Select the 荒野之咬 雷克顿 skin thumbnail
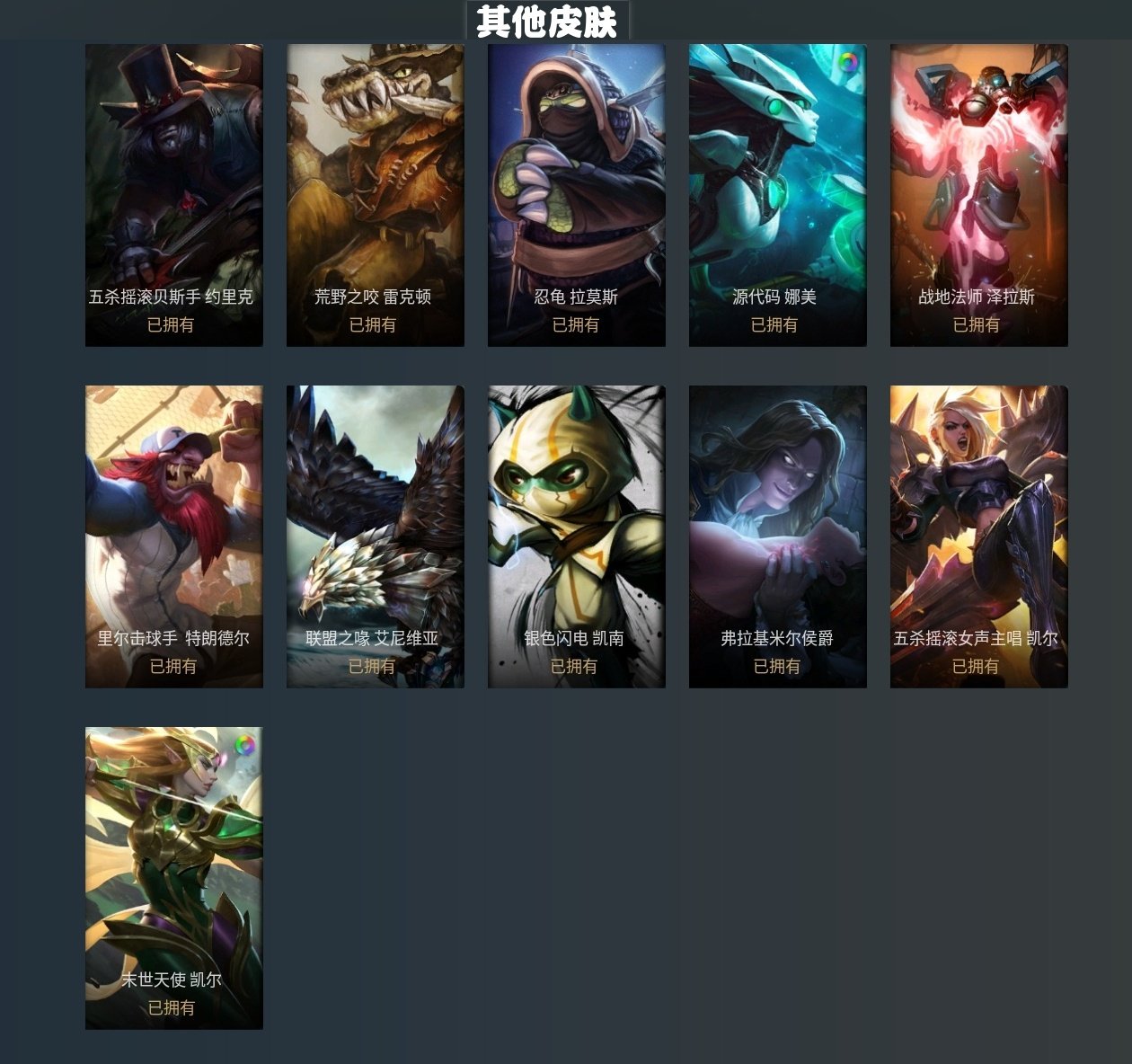1132x1064 pixels. pyautogui.click(x=376, y=195)
